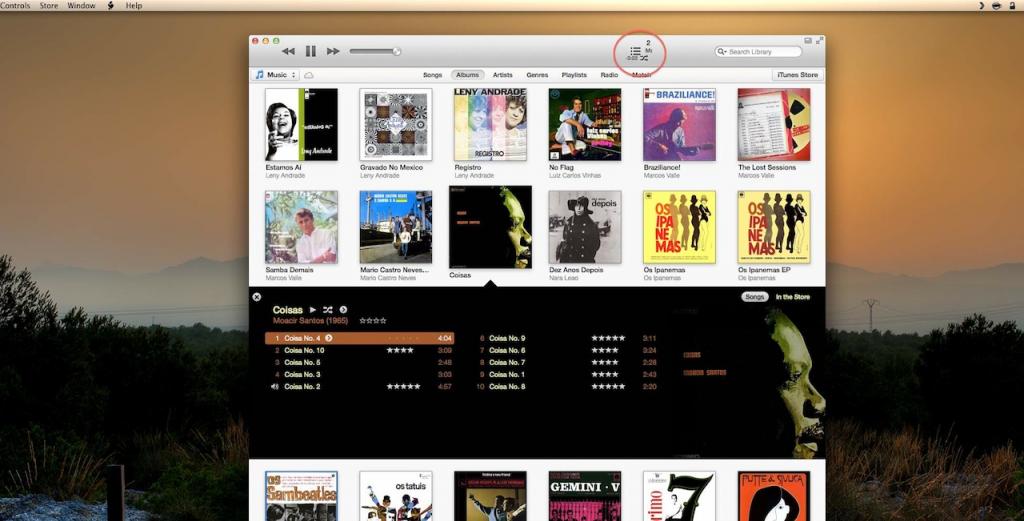Go to the Playlists tab
The width and height of the screenshot is (1024, 521).
click(x=574, y=75)
